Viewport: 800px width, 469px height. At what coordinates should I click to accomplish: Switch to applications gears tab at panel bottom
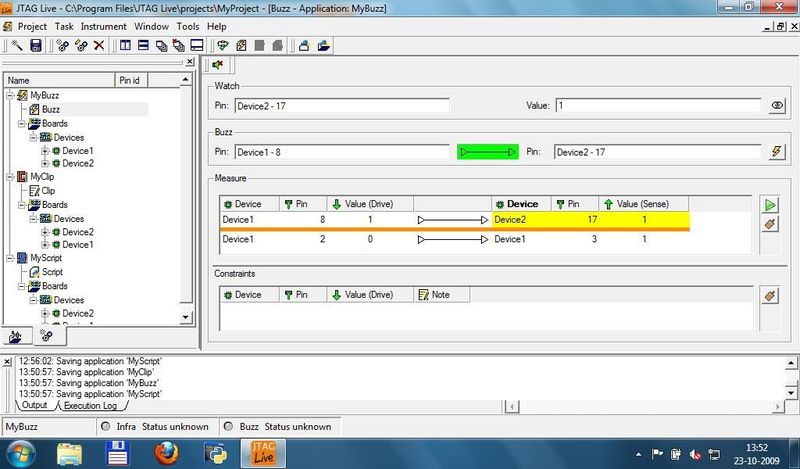46,335
